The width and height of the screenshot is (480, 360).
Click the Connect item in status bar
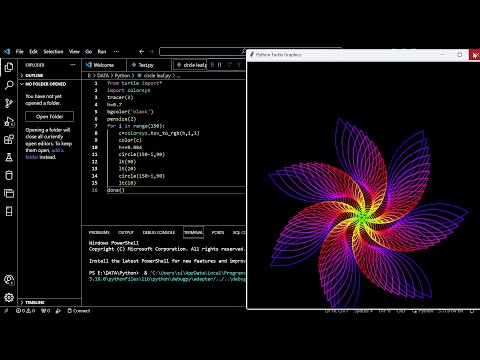coord(79,311)
